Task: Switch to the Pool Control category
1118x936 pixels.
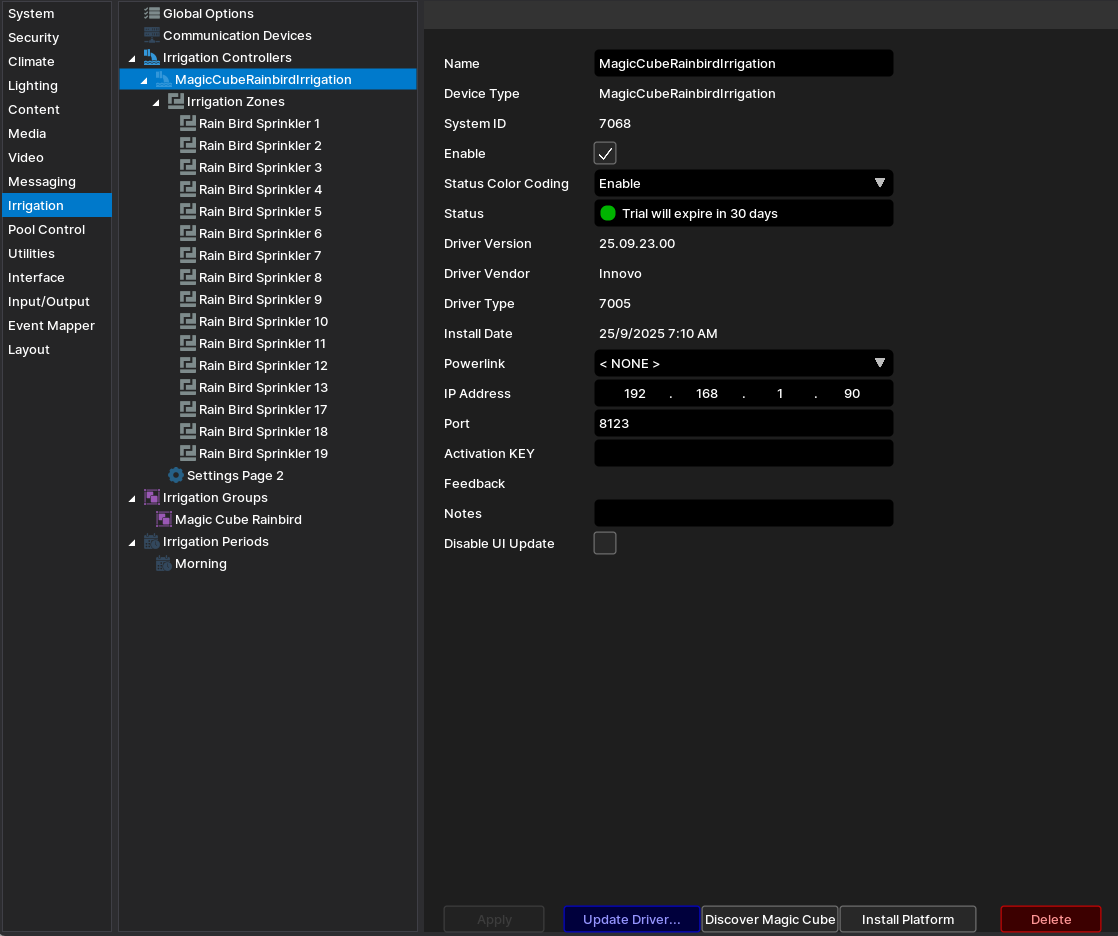Action: click(47, 230)
